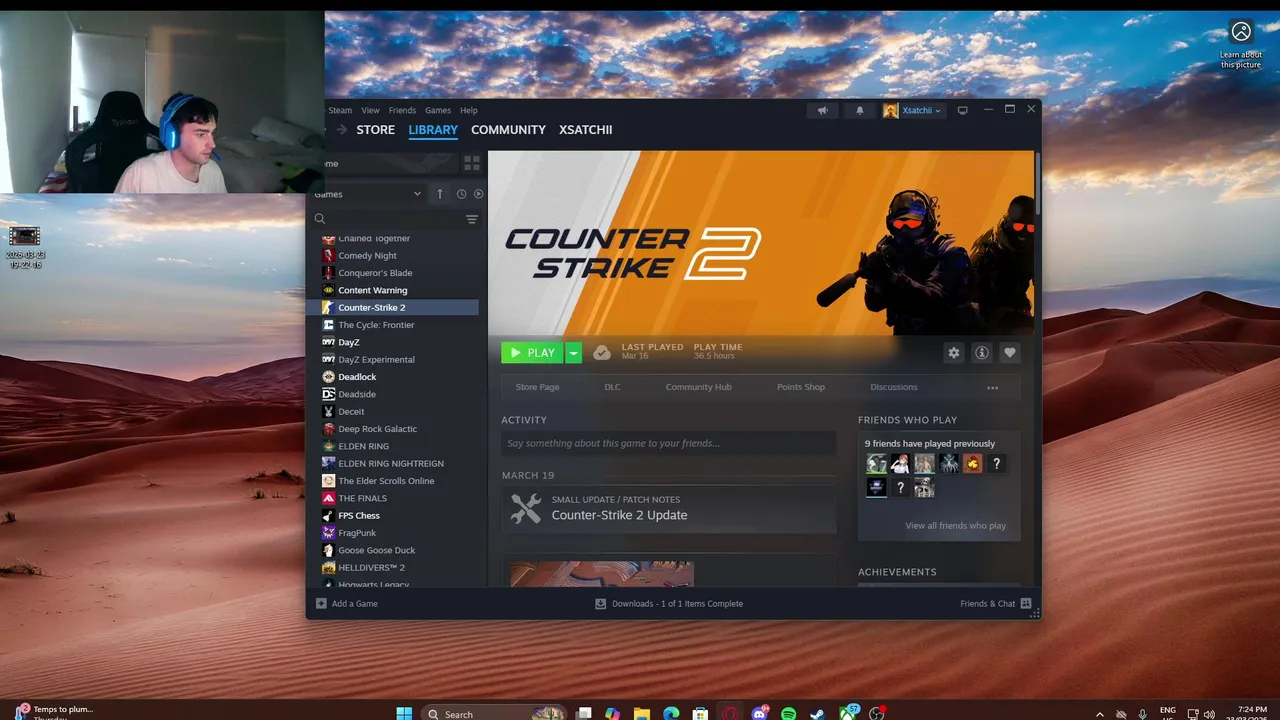The image size is (1280, 720).
Task: Start Counter-Strike 2 with the Play button
Action: pyautogui.click(x=532, y=353)
